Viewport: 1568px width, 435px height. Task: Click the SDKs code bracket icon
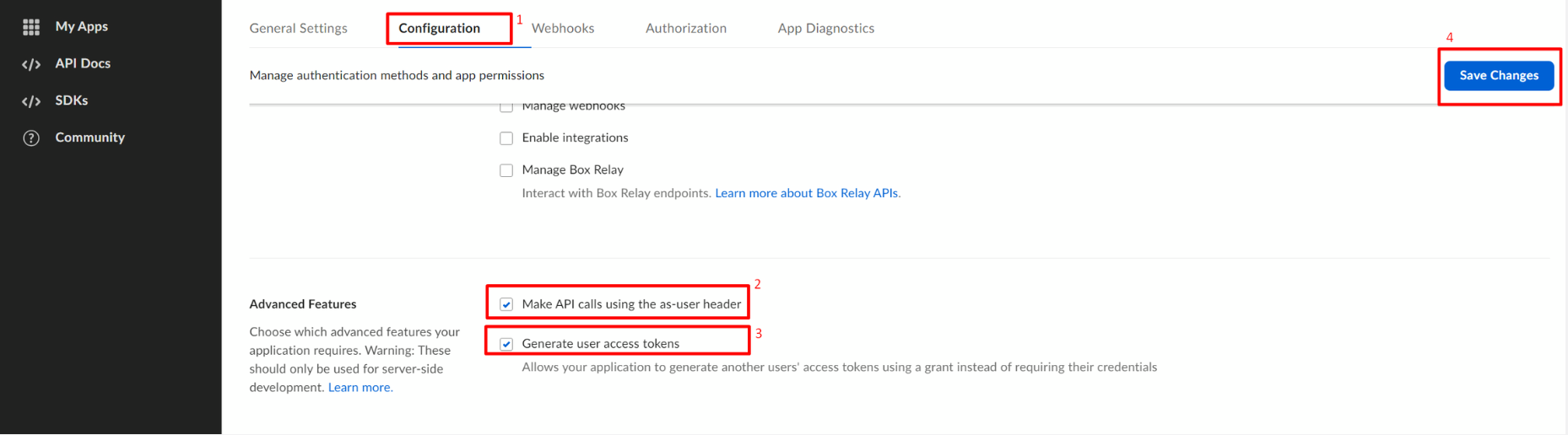click(x=31, y=101)
